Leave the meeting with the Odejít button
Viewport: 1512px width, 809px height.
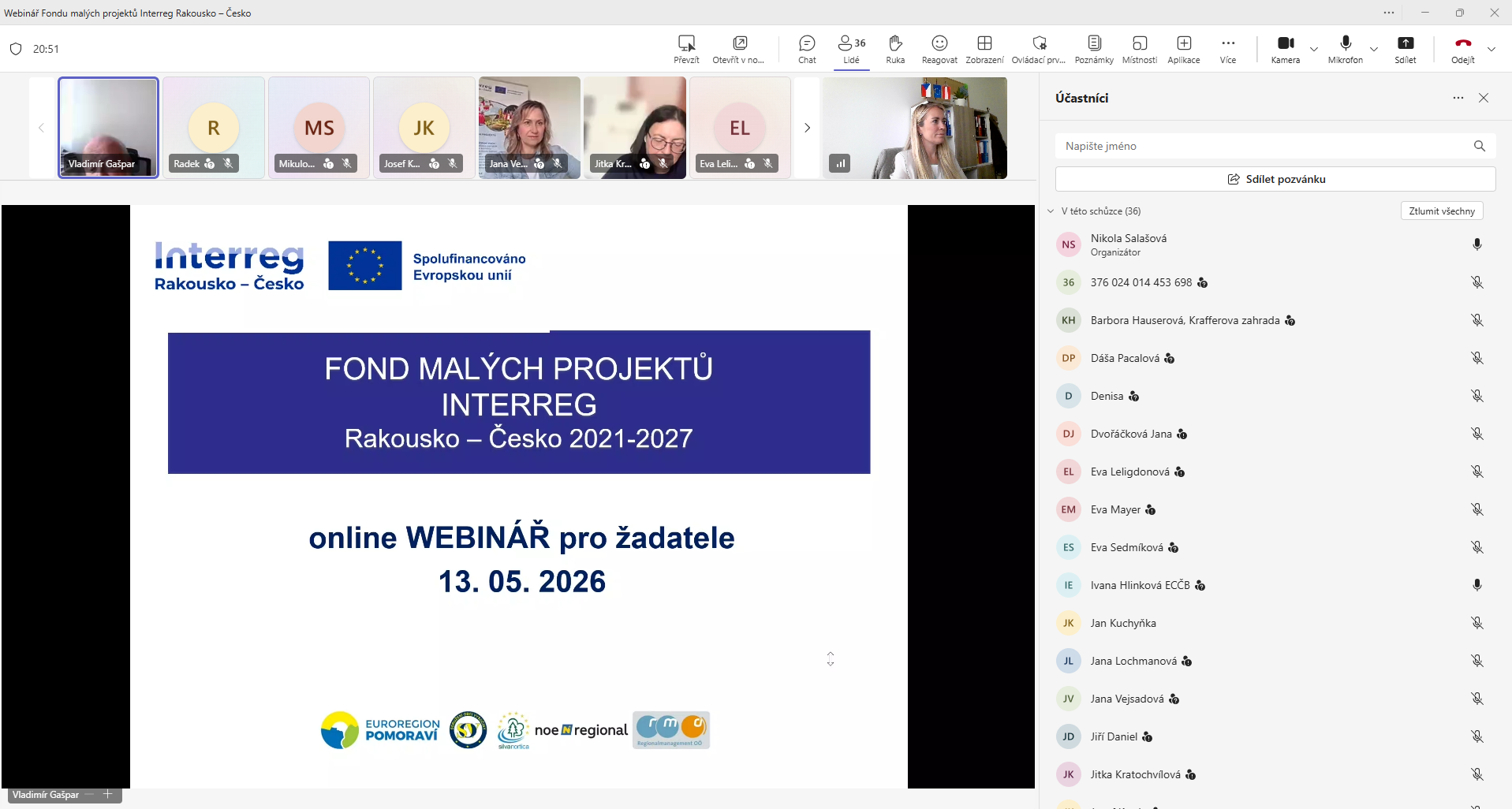tap(1463, 49)
